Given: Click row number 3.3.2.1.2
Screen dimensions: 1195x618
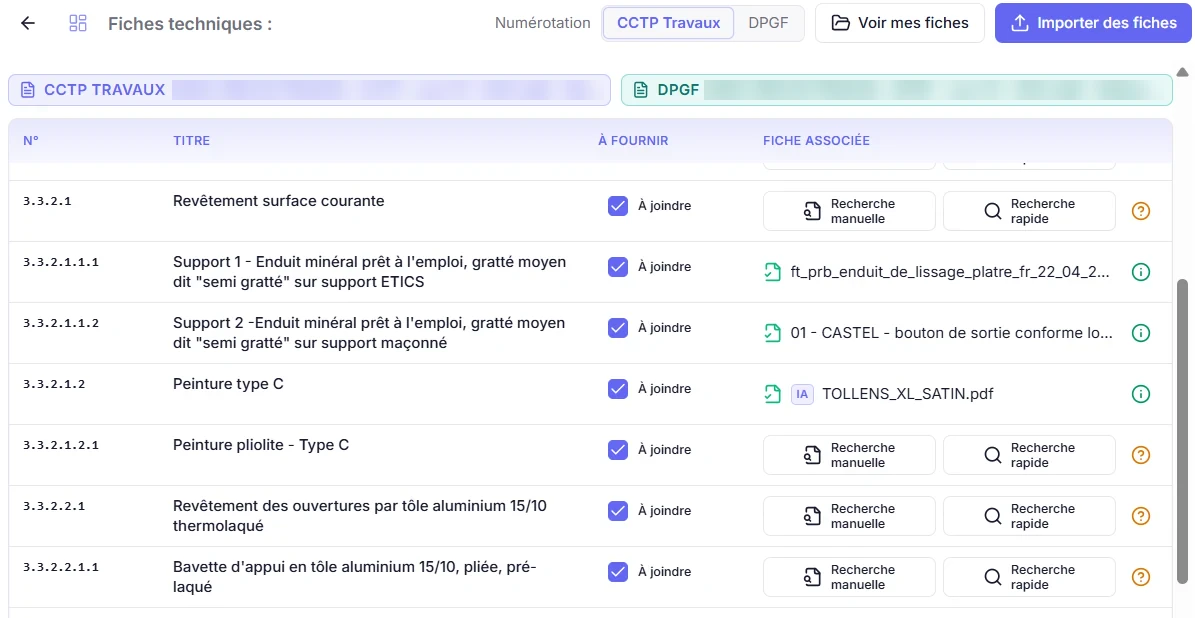Looking at the screenshot, I should (54, 385).
